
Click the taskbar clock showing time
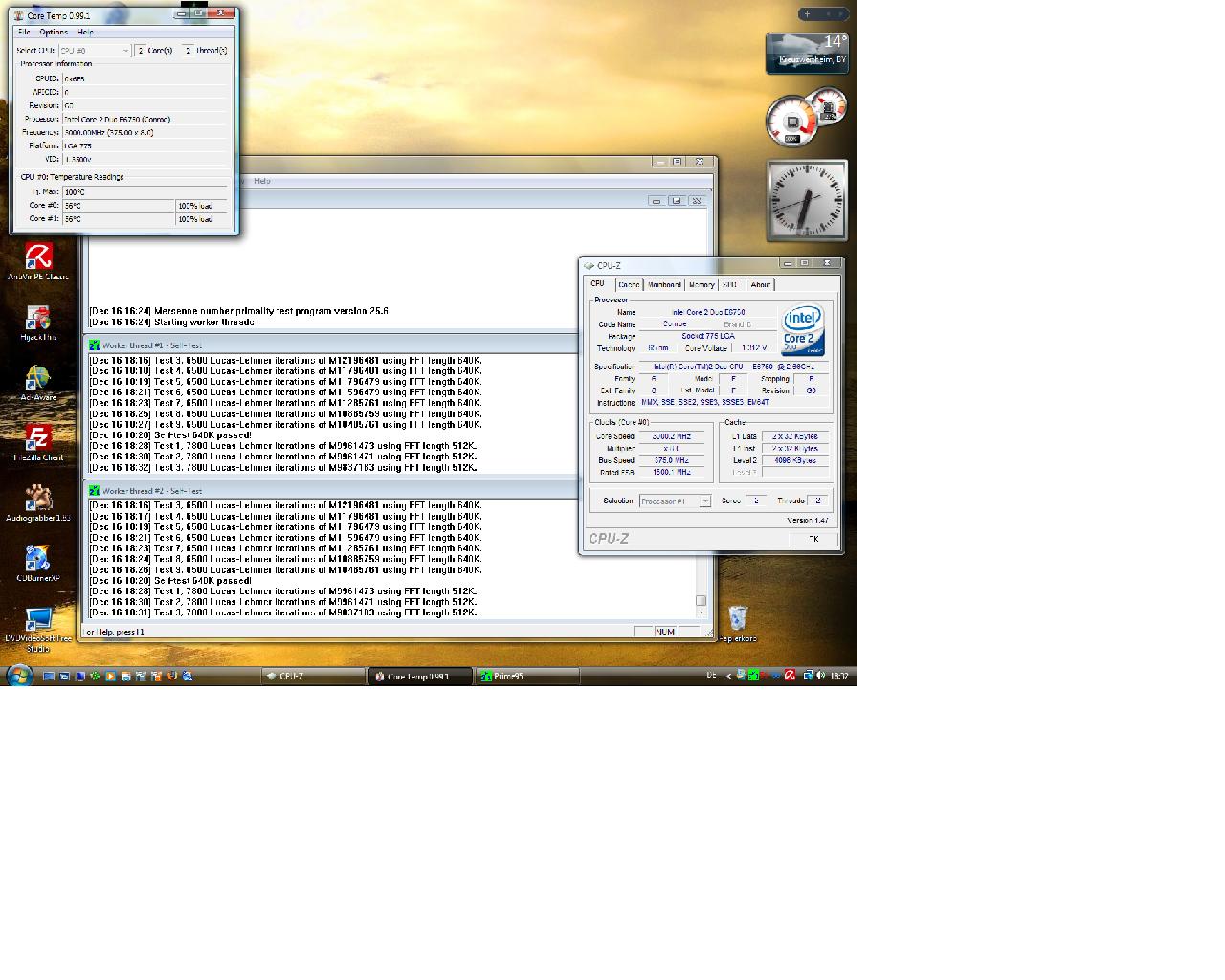click(x=839, y=676)
